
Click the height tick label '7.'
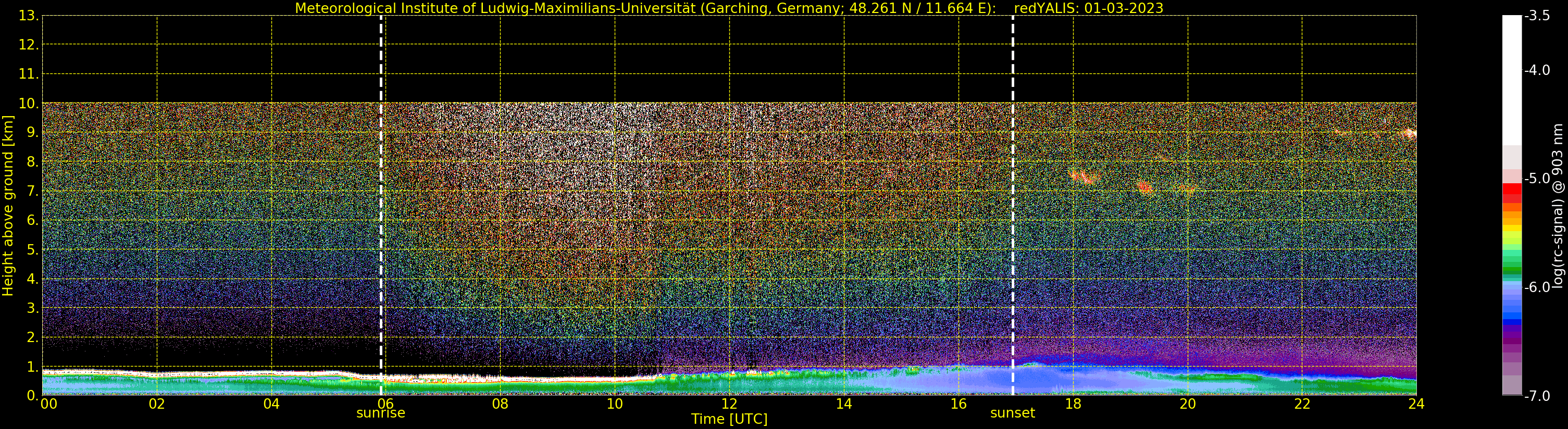32,191
